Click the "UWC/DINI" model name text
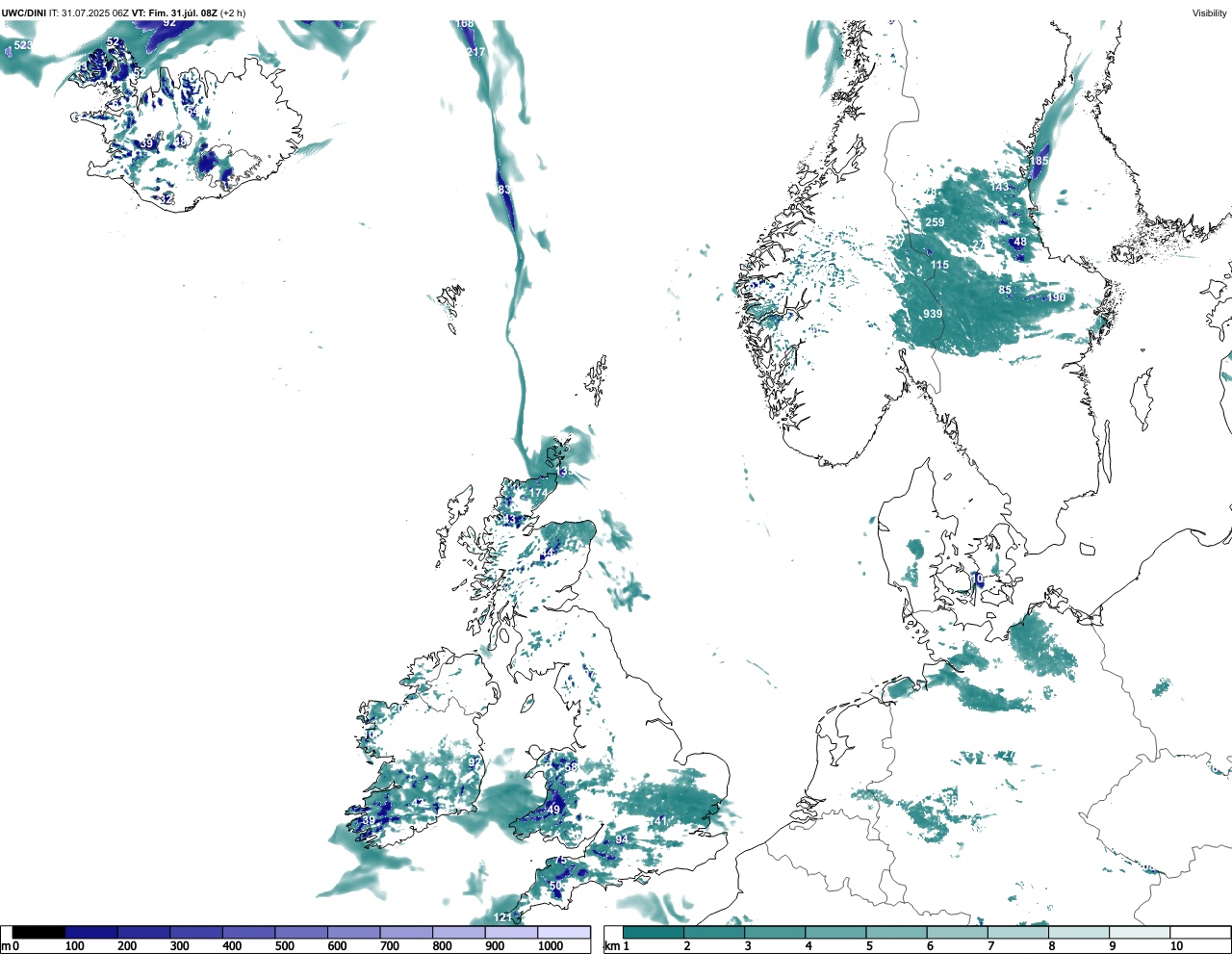Screen dimensions: 1232x954 pos(24,13)
